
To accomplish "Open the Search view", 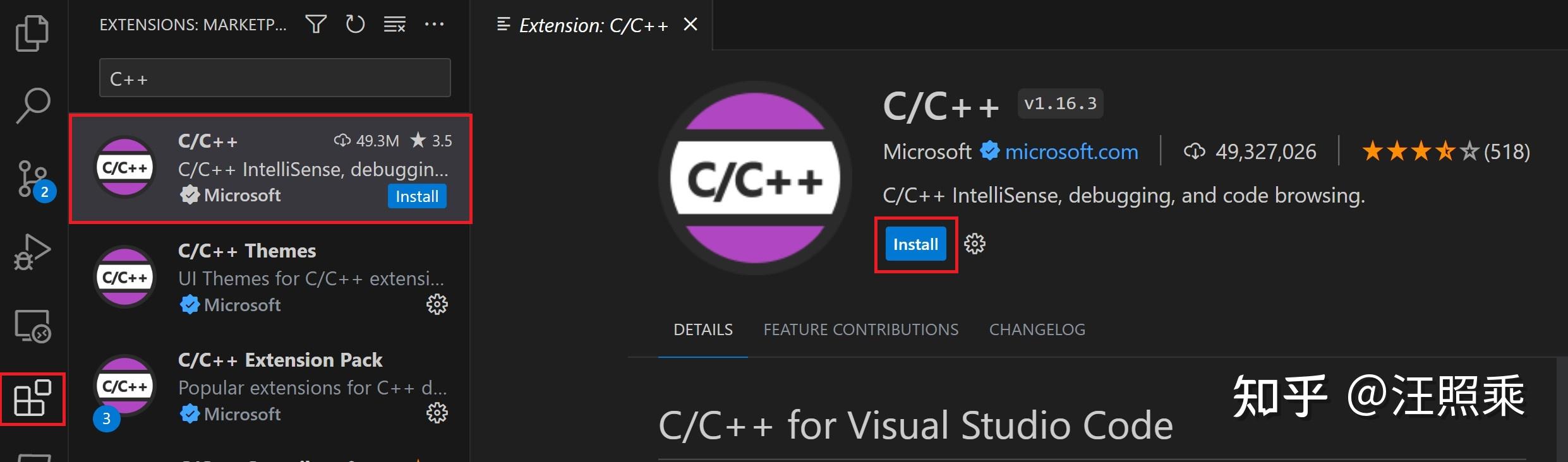I will 32,105.
